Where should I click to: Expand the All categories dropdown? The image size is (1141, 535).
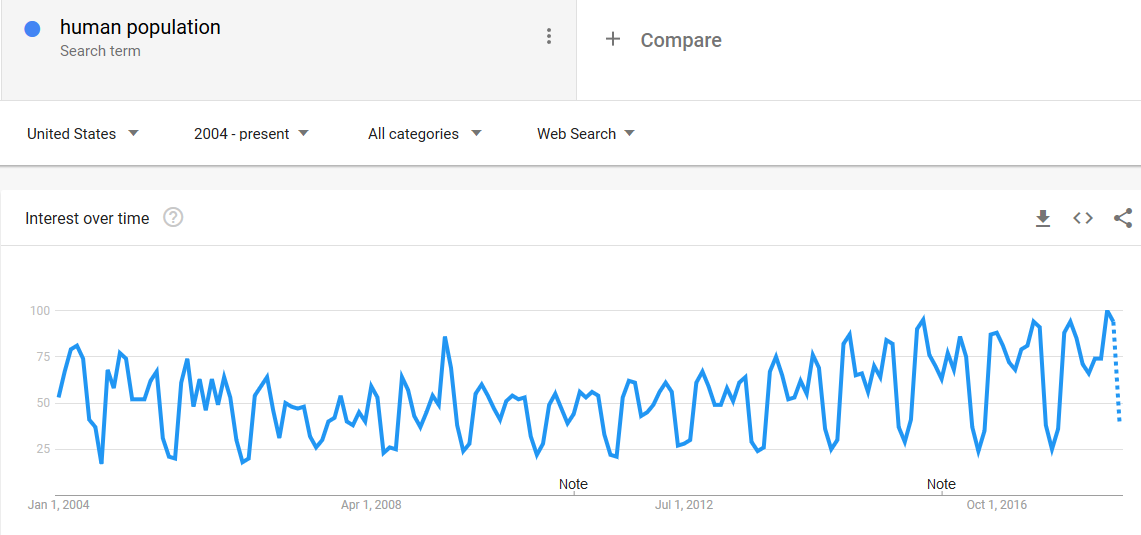425,134
